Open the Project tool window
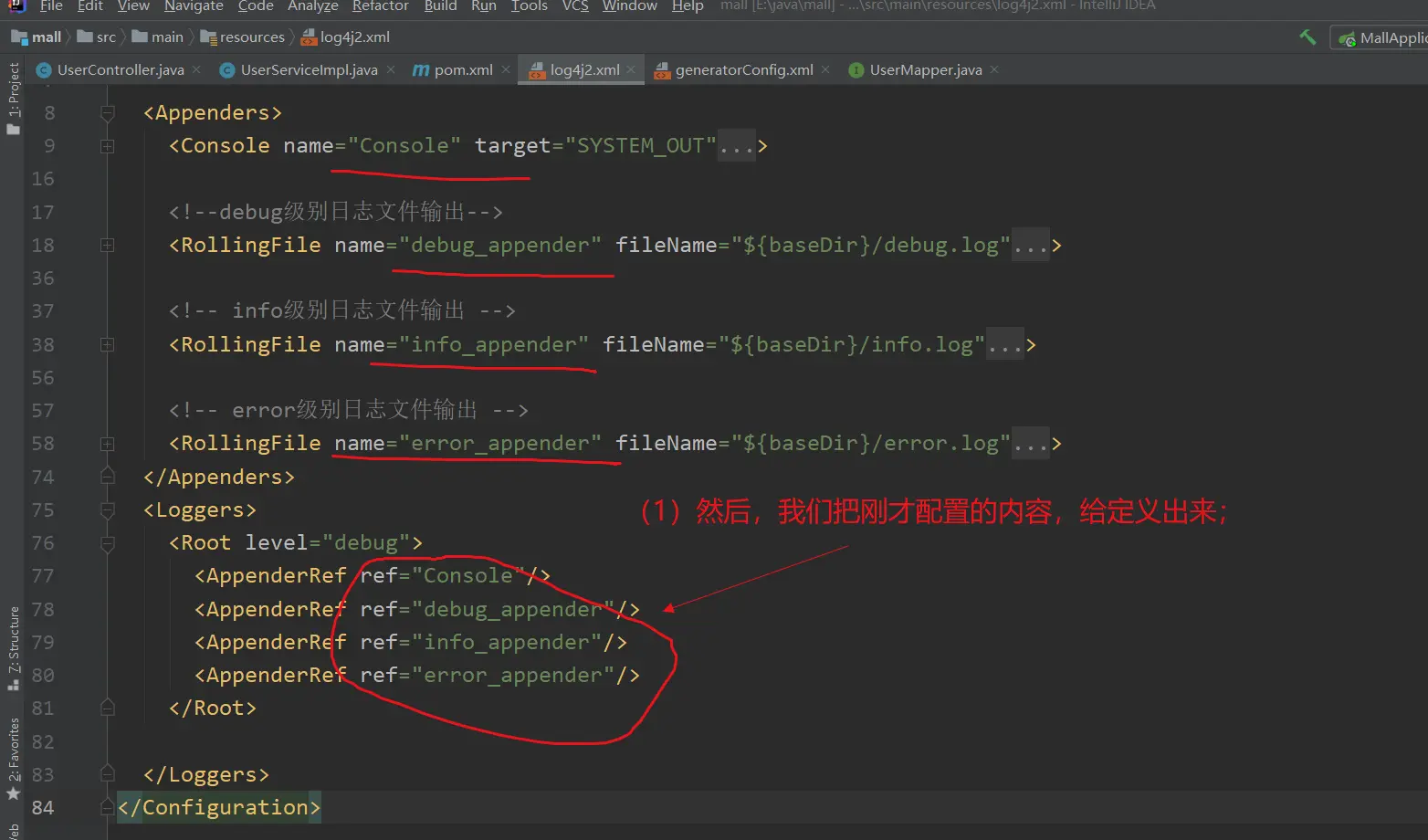This screenshot has height=840, width=1428. coord(13,99)
